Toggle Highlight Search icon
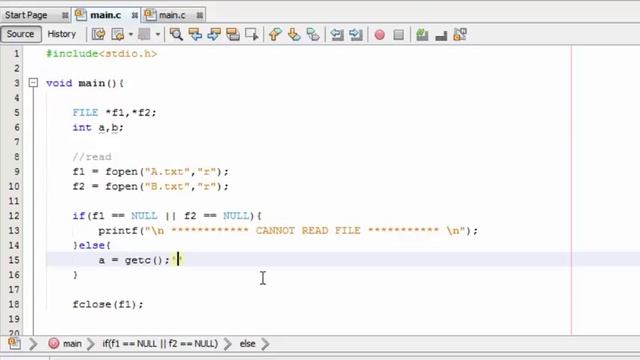The image size is (640, 360). 233,34
